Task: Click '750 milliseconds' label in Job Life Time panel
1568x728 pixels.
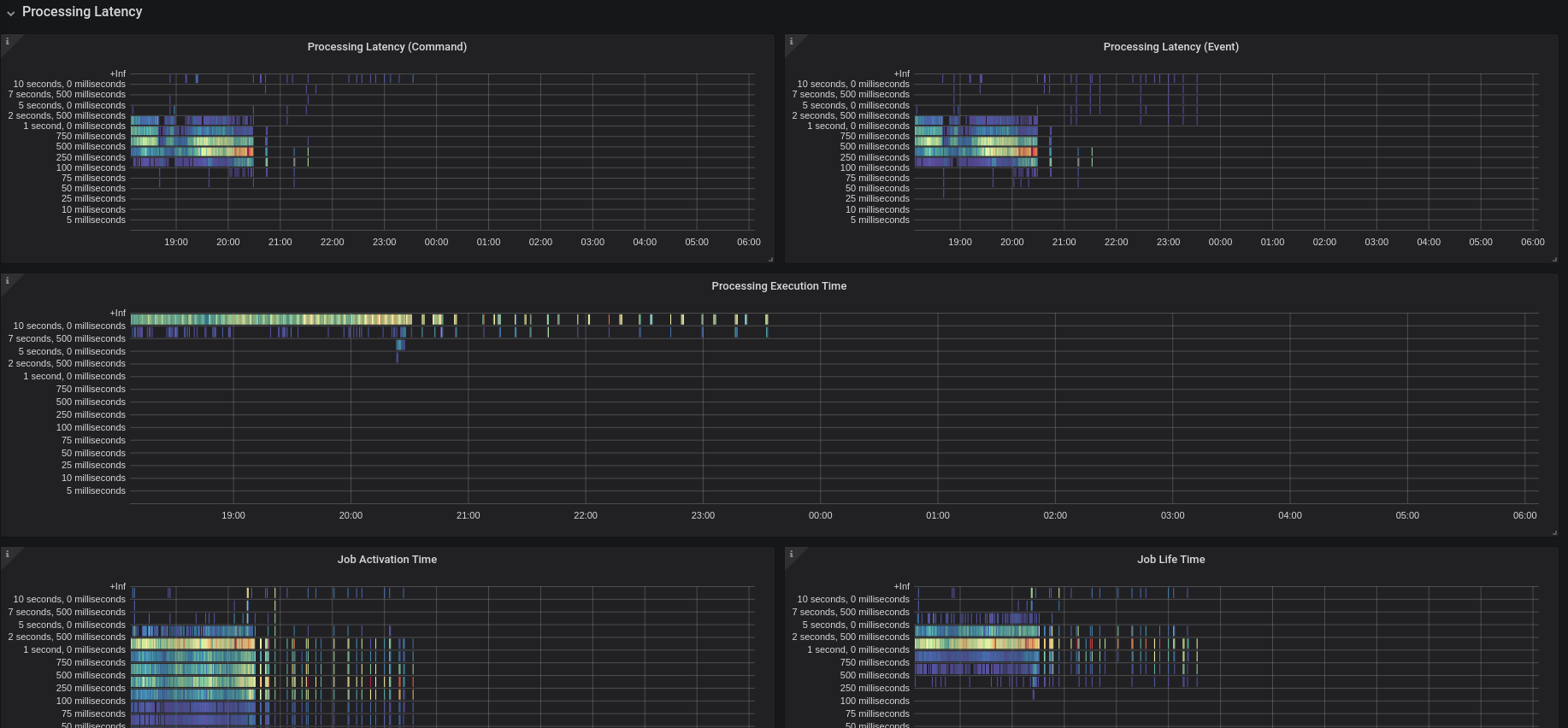Action: [x=875, y=663]
